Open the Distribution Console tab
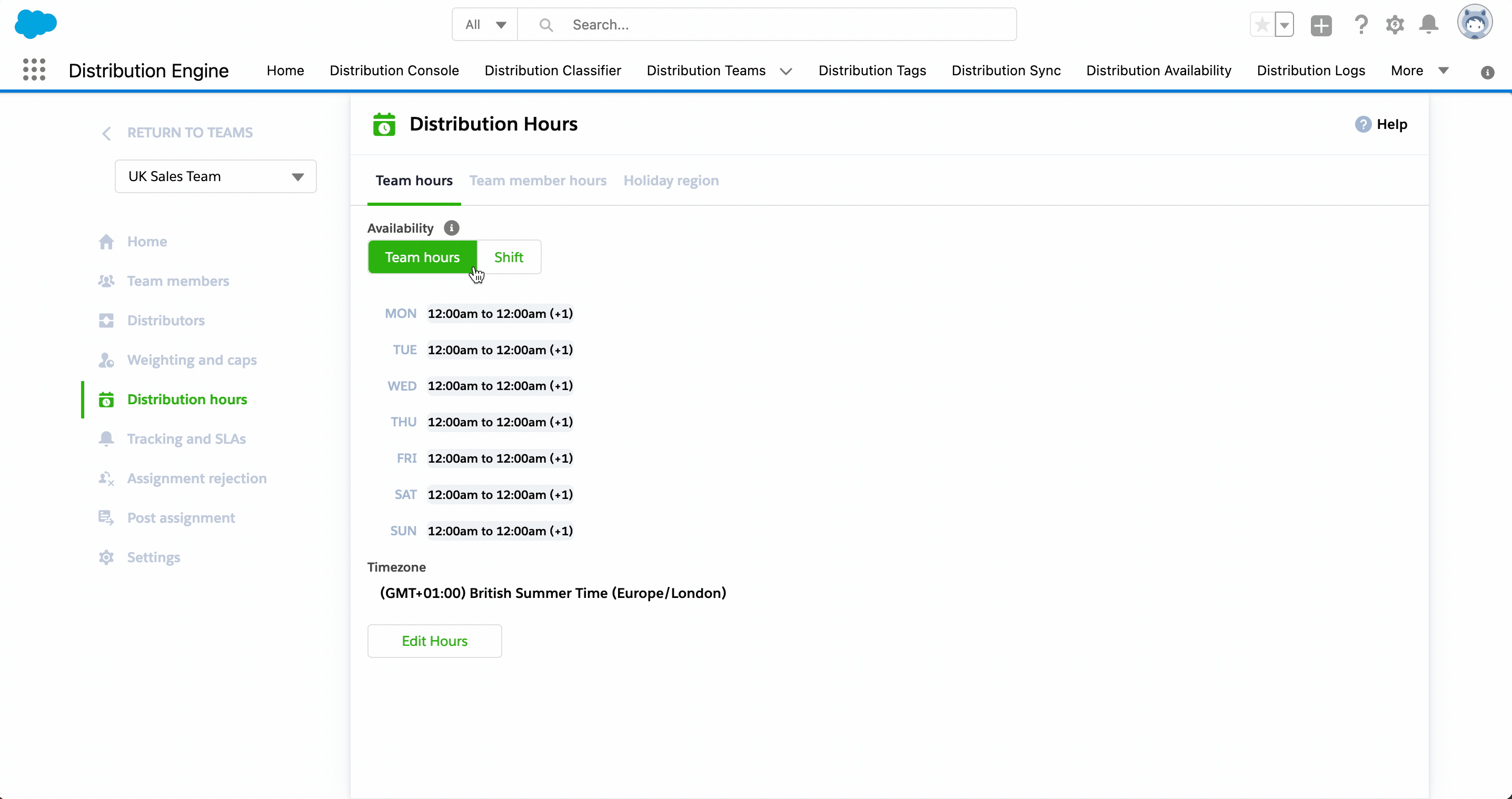The width and height of the screenshot is (1512, 799). click(394, 71)
